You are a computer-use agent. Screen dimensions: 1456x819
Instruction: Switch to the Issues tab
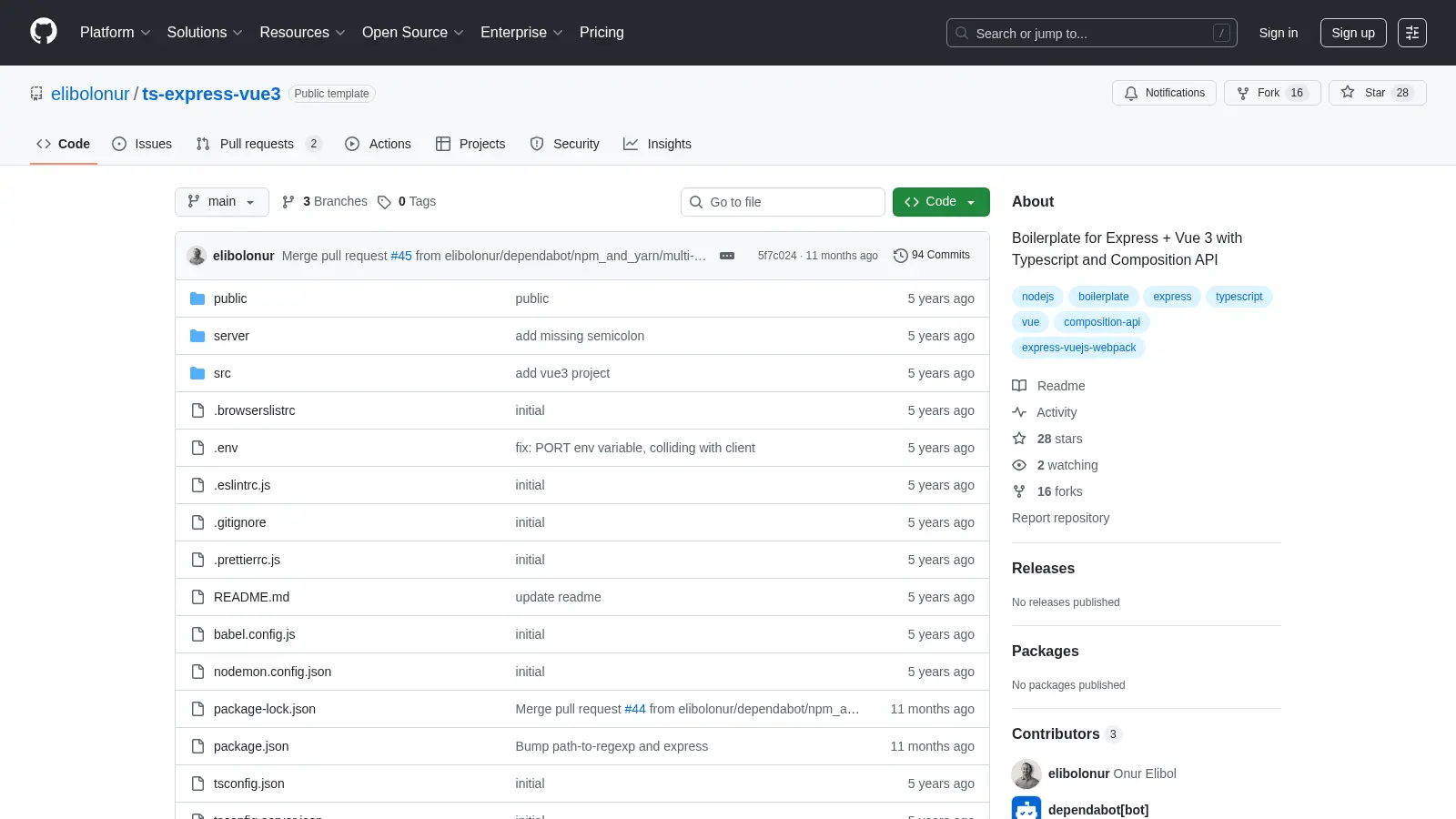[x=142, y=144]
